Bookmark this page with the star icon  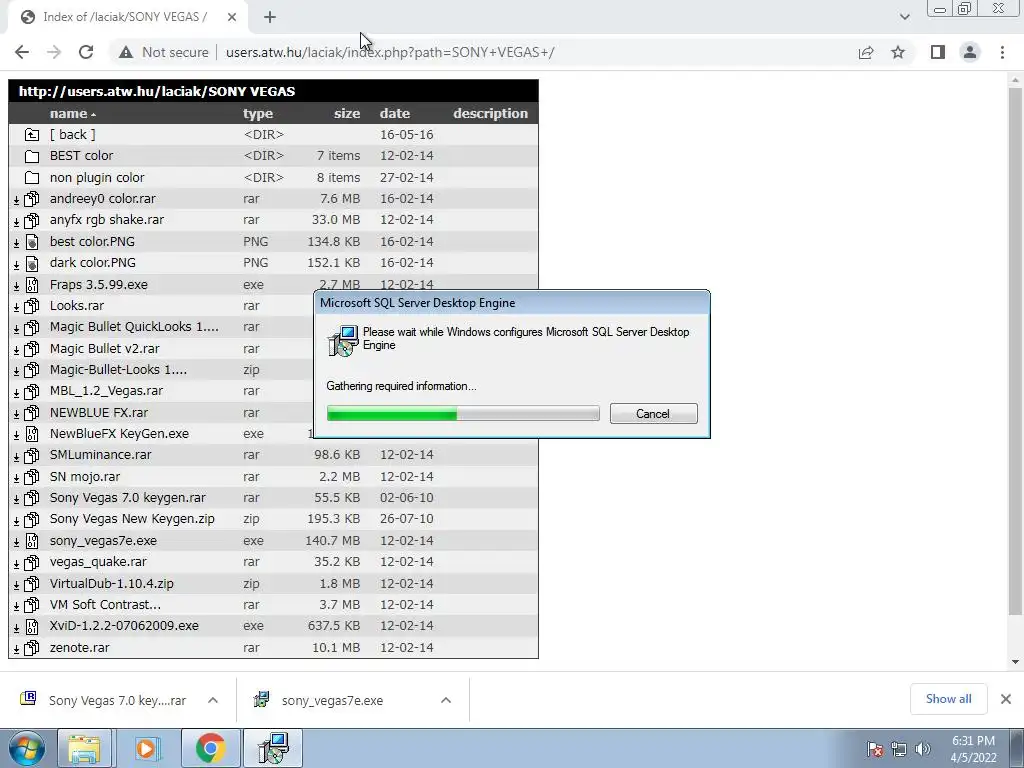click(x=898, y=52)
